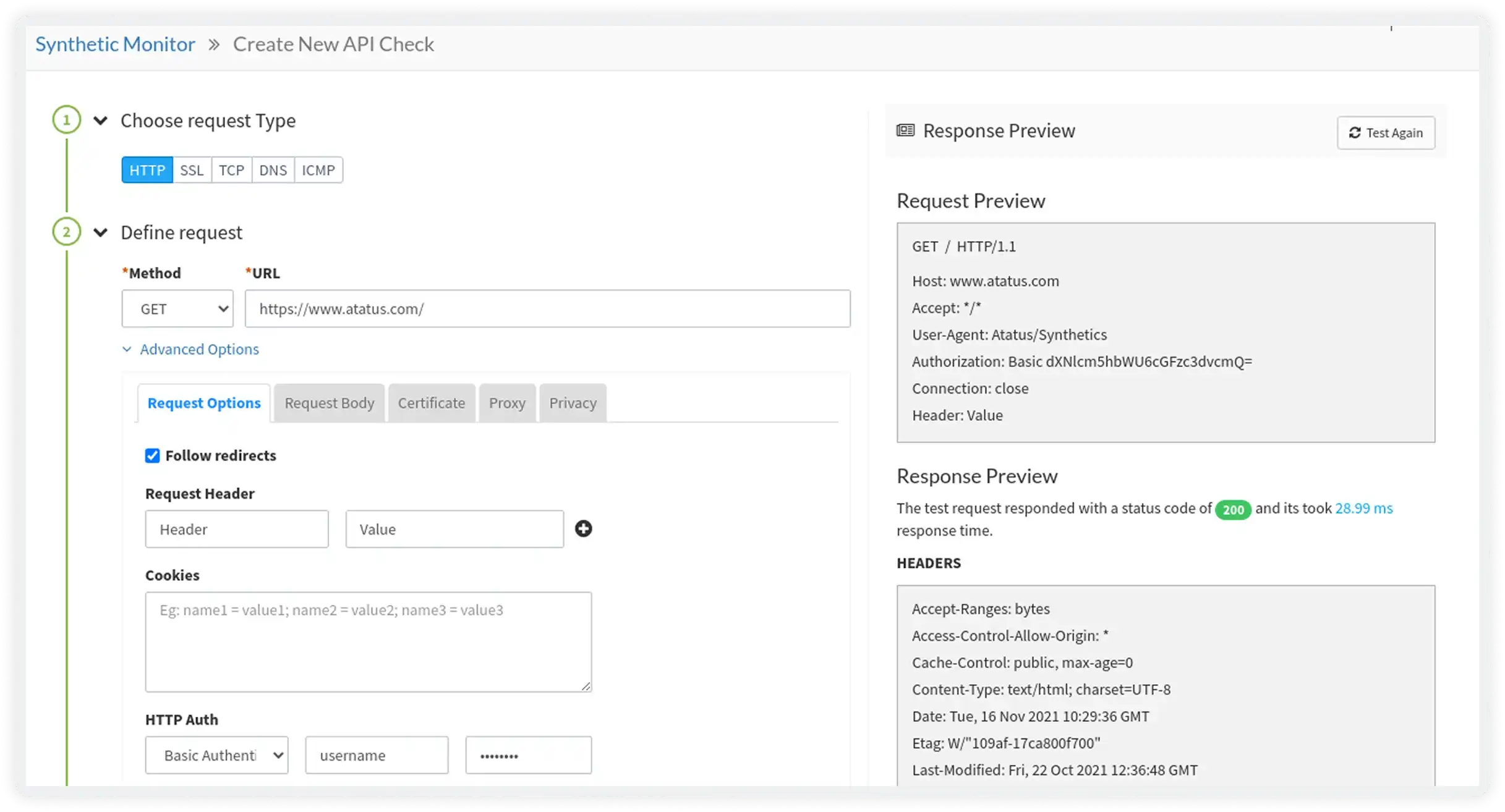Open the Basic Authentication type dropdown

coord(216,755)
